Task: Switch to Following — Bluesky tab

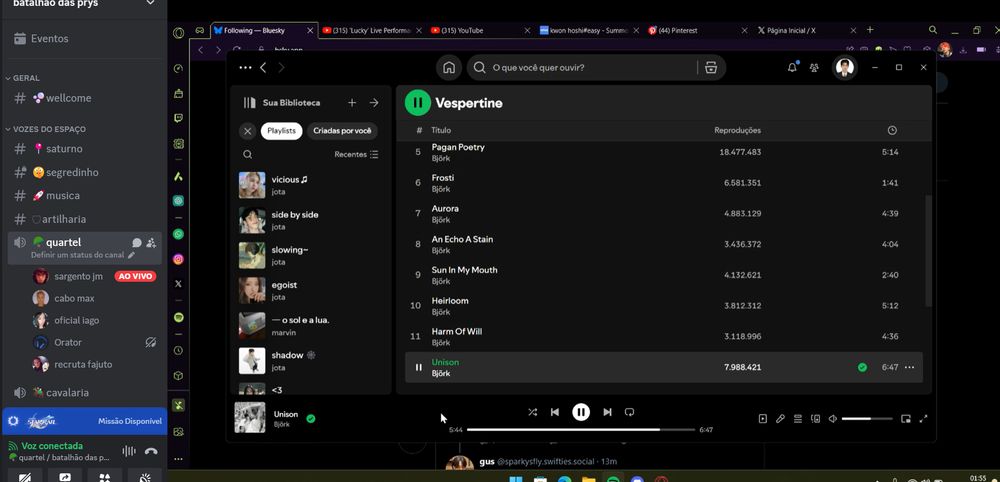Action: 264,31
